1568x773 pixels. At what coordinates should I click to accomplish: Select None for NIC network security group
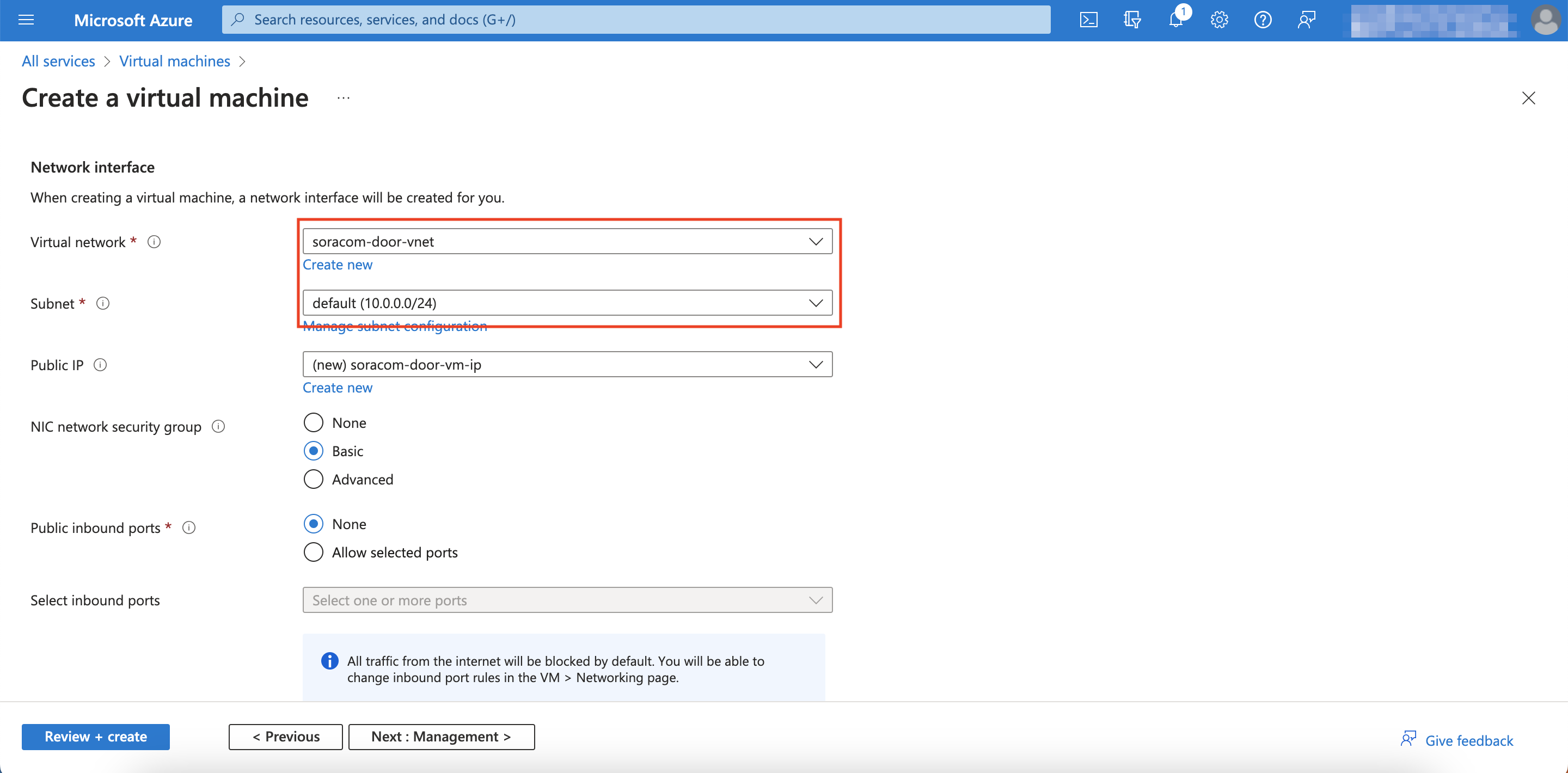click(313, 422)
